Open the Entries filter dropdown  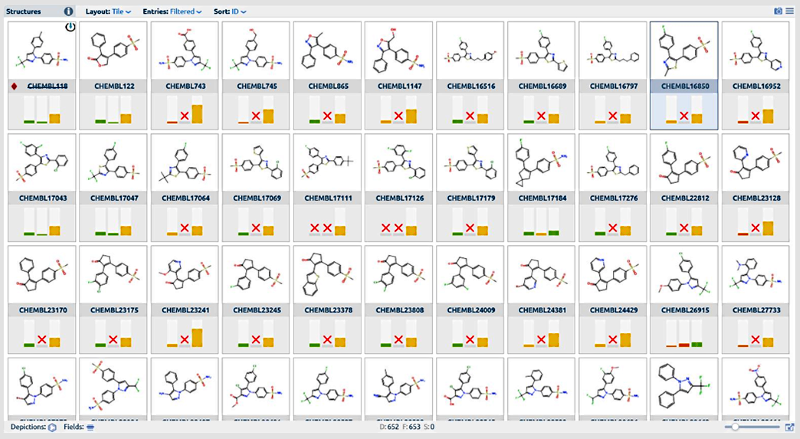(x=185, y=11)
